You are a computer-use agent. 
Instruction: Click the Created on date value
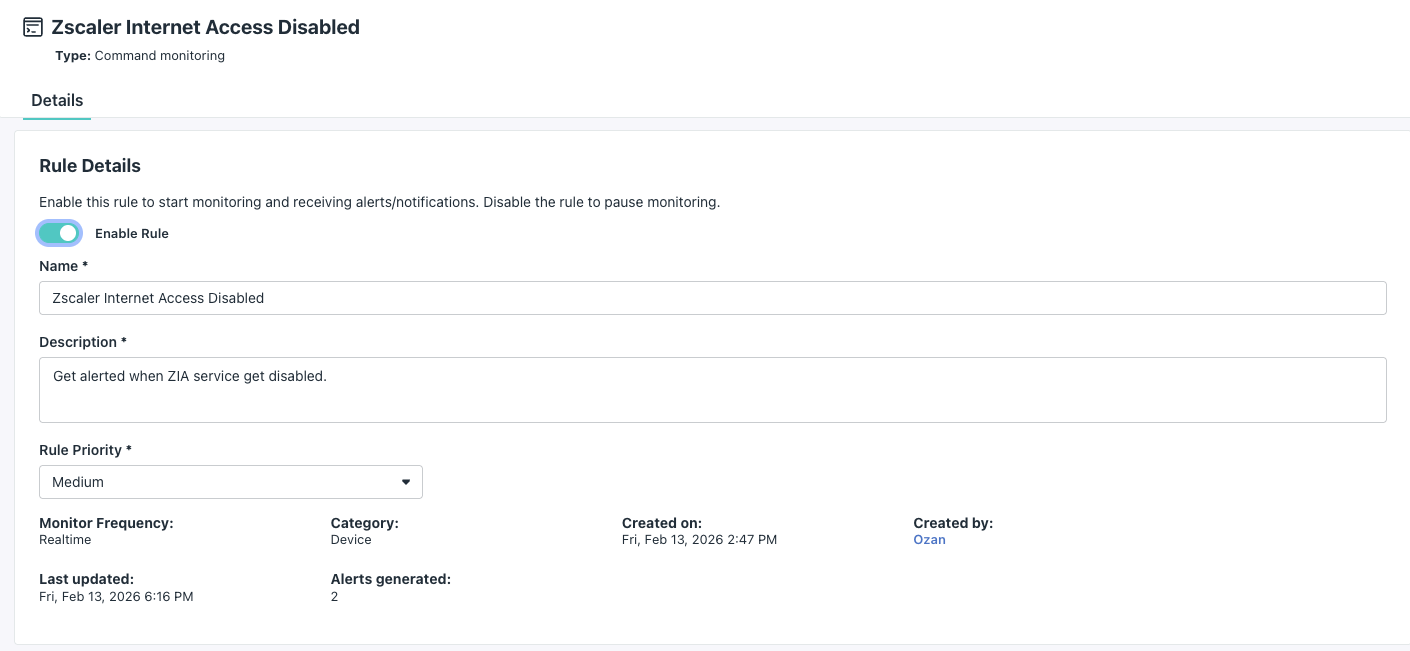(699, 540)
